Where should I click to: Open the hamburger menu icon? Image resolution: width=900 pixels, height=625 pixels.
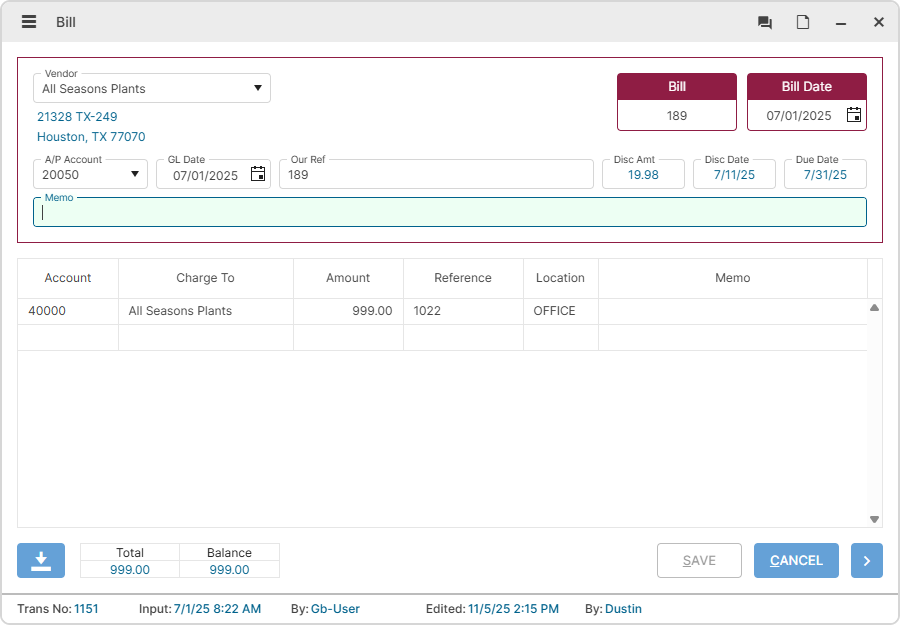coord(29,22)
